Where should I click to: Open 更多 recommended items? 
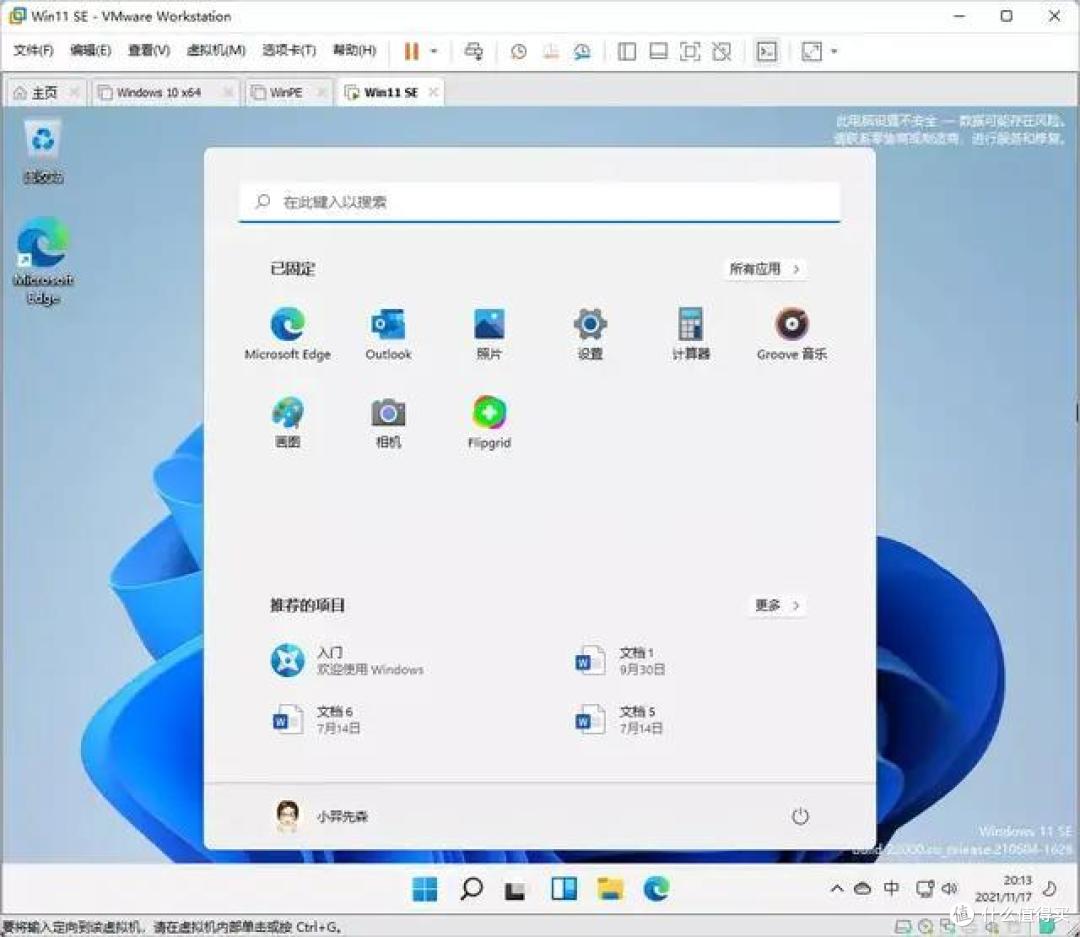click(777, 606)
